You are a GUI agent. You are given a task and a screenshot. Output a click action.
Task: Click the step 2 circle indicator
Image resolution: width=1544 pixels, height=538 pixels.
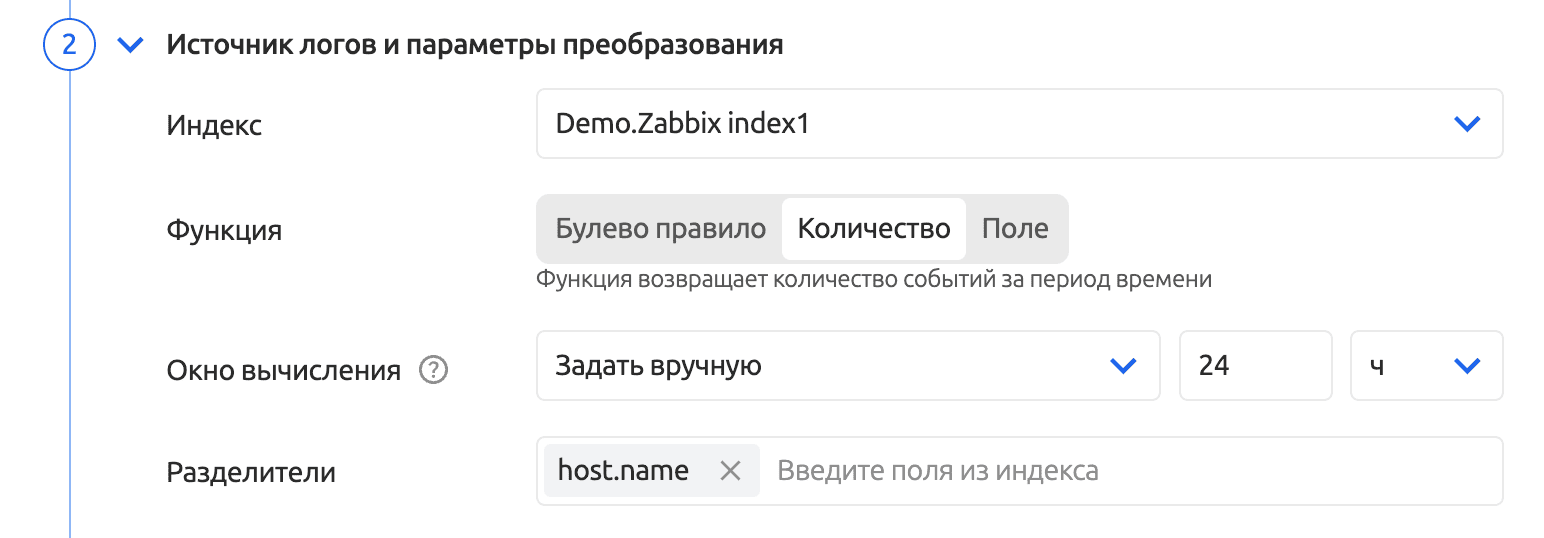pyautogui.click(x=69, y=46)
